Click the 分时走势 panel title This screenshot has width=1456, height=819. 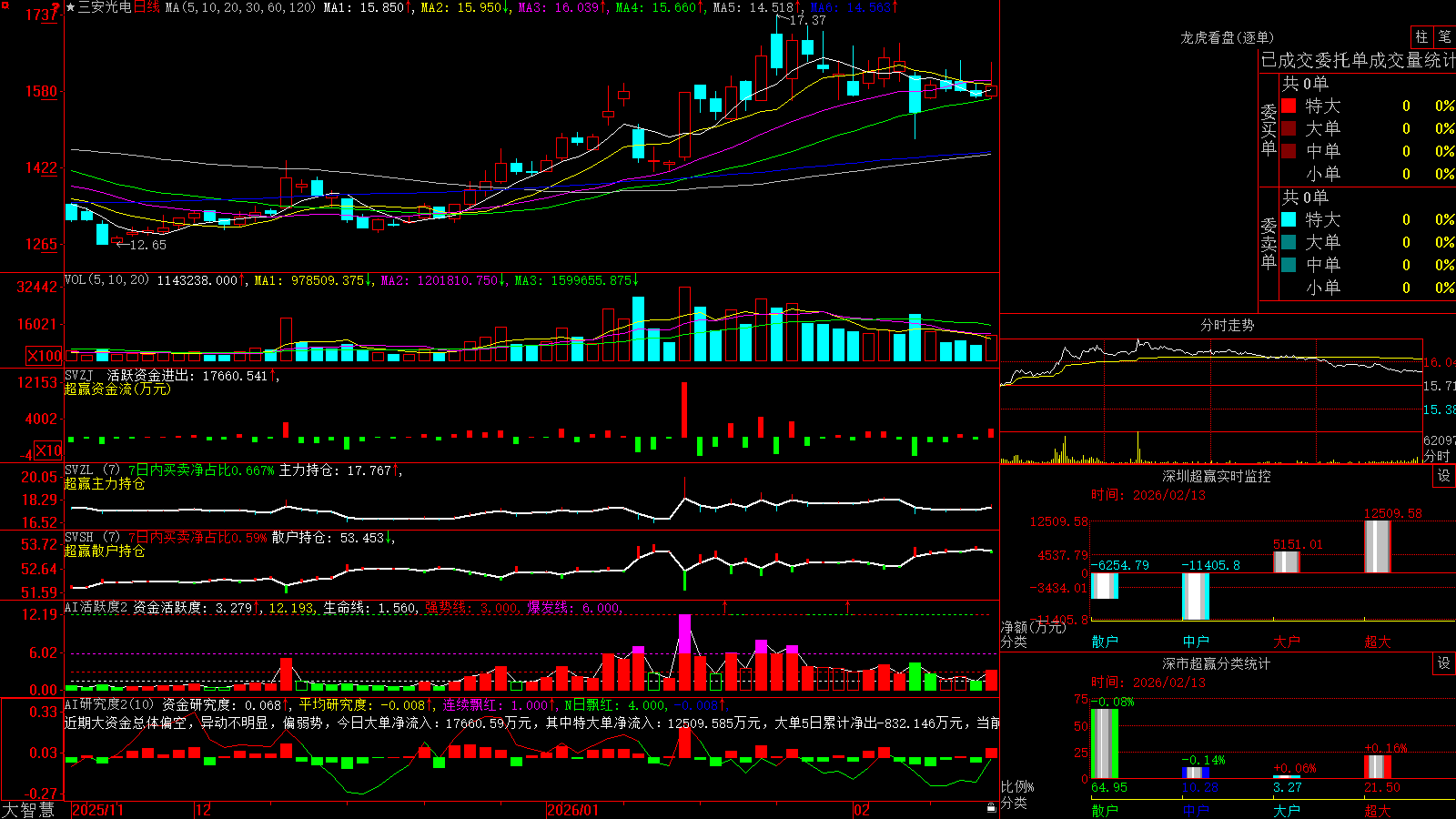[x=1227, y=325]
